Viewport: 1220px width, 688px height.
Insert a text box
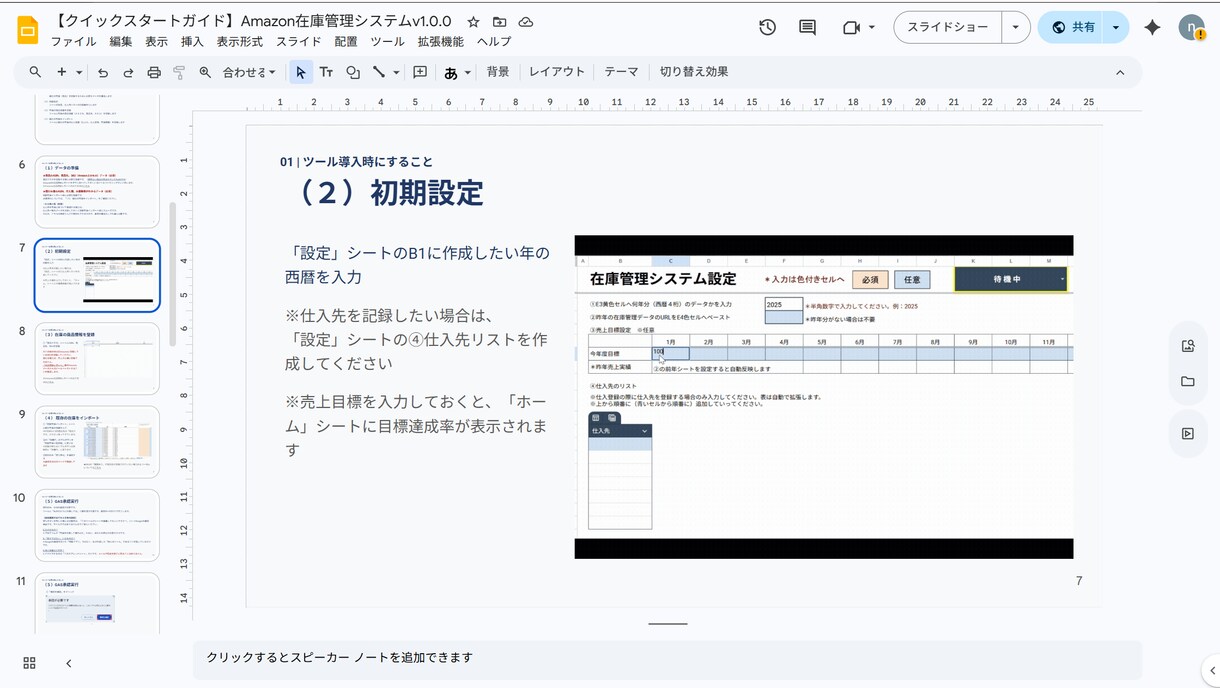click(x=326, y=72)
